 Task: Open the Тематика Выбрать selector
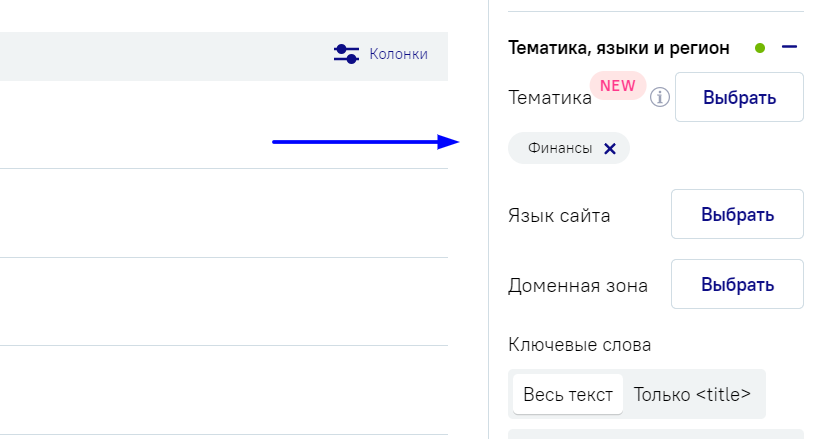tap(739, 97)
